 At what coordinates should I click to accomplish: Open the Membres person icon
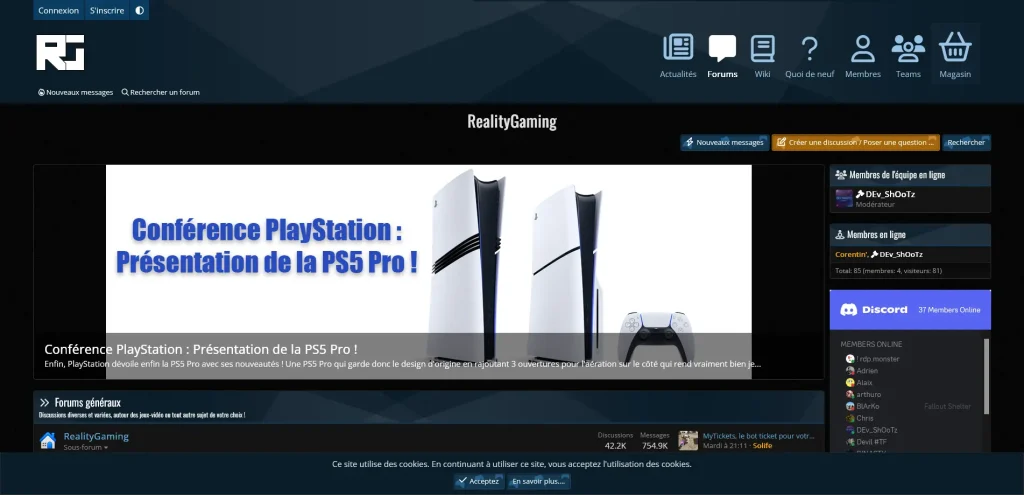[x=863, y=48]
